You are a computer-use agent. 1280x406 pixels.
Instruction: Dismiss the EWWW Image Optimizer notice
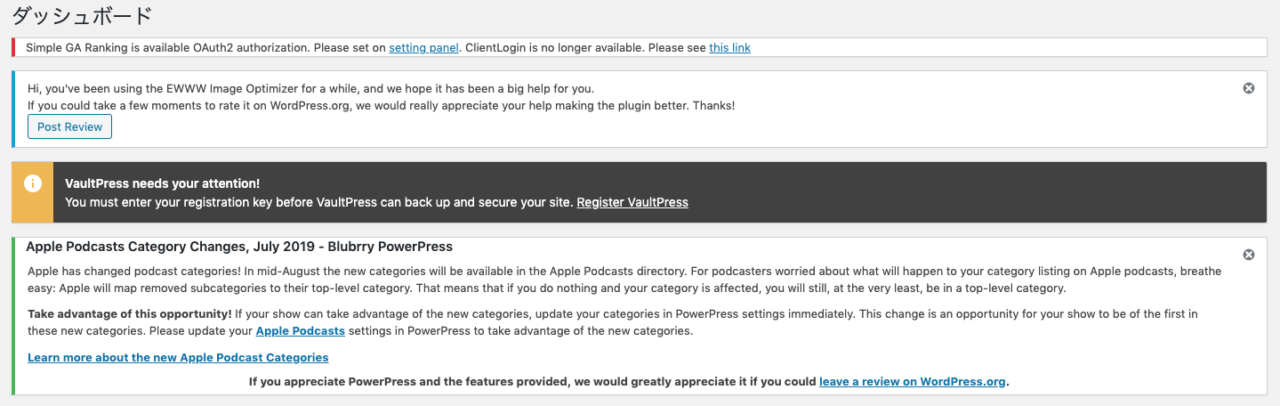coord(1248,88)
